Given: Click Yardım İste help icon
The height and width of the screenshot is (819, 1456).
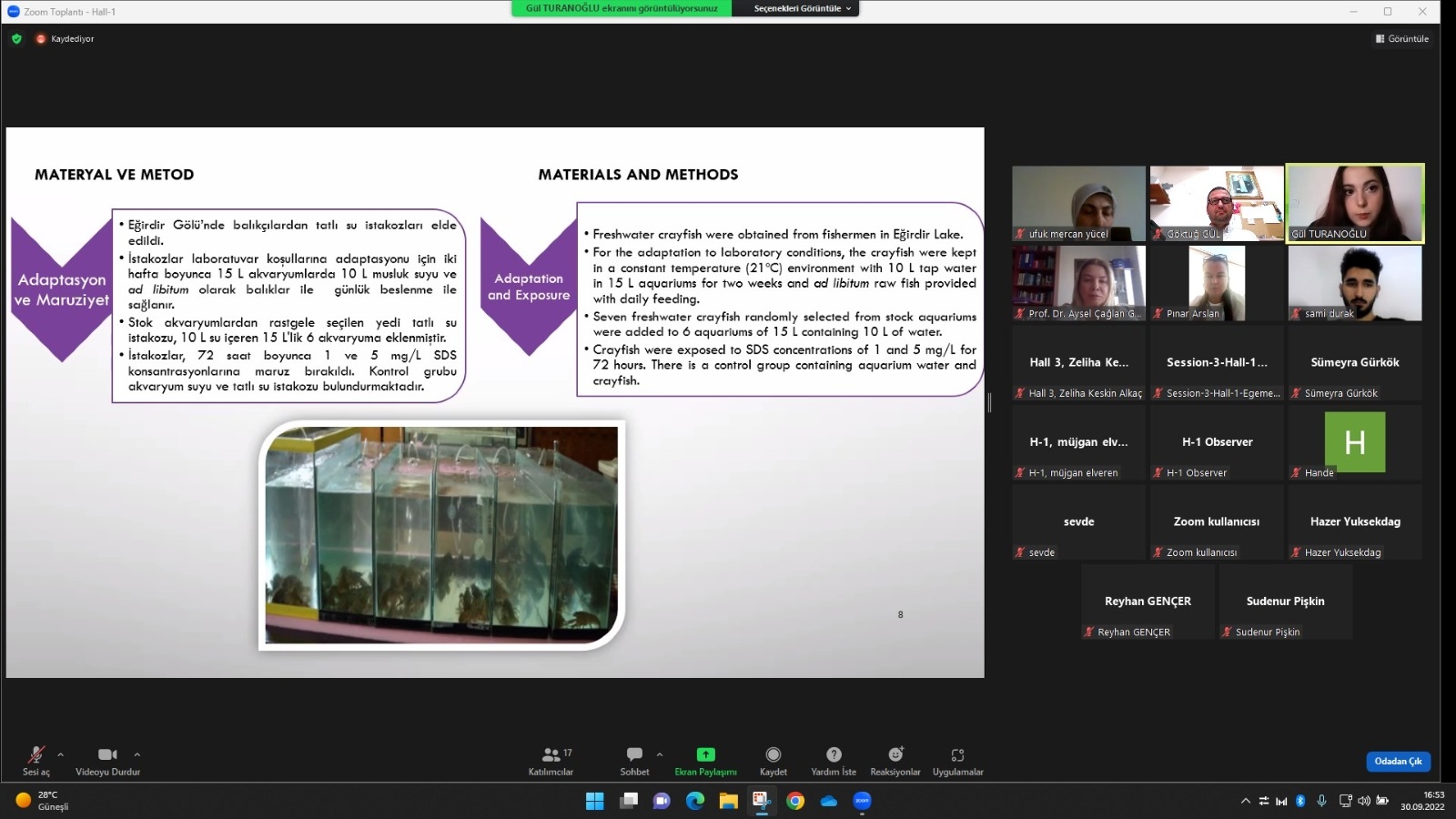Looking at the screenshot, I should [834, 761].
